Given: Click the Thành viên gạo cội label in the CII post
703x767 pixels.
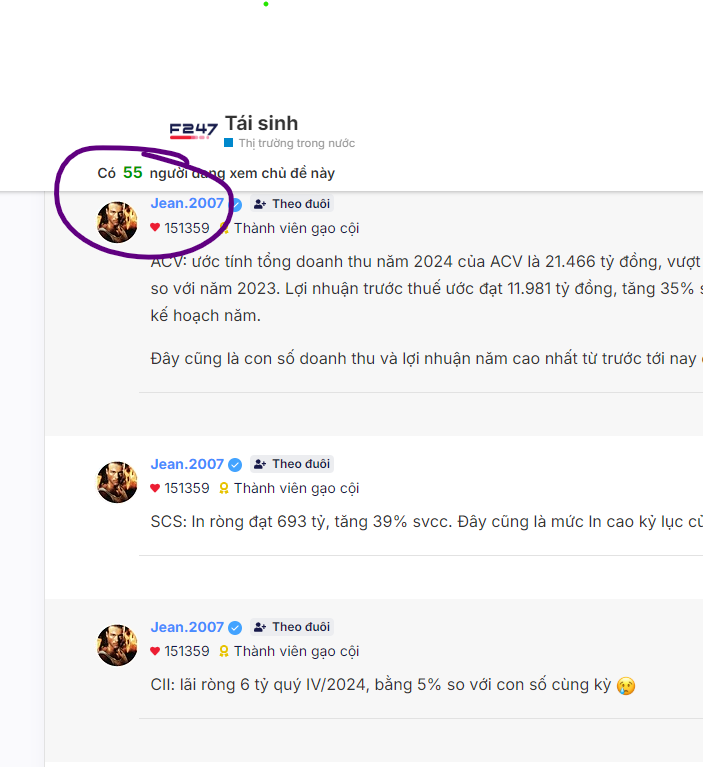Looking at the screenshot, I should tap(296, 651).
